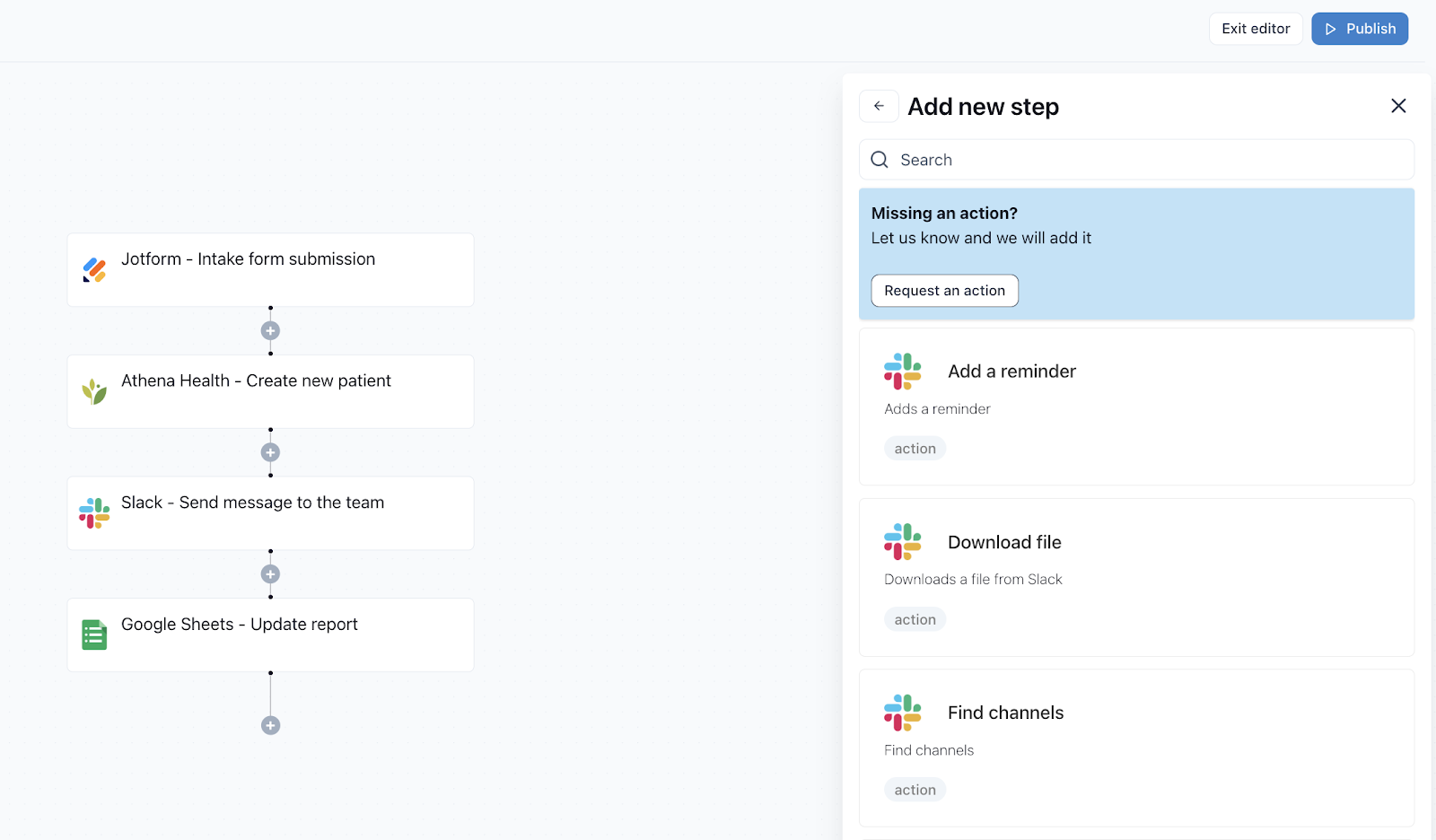The width and height of the screenshot is (1436, 840).
Task: Open Athena Health - Create new patient step
Action: pos(270,391)
